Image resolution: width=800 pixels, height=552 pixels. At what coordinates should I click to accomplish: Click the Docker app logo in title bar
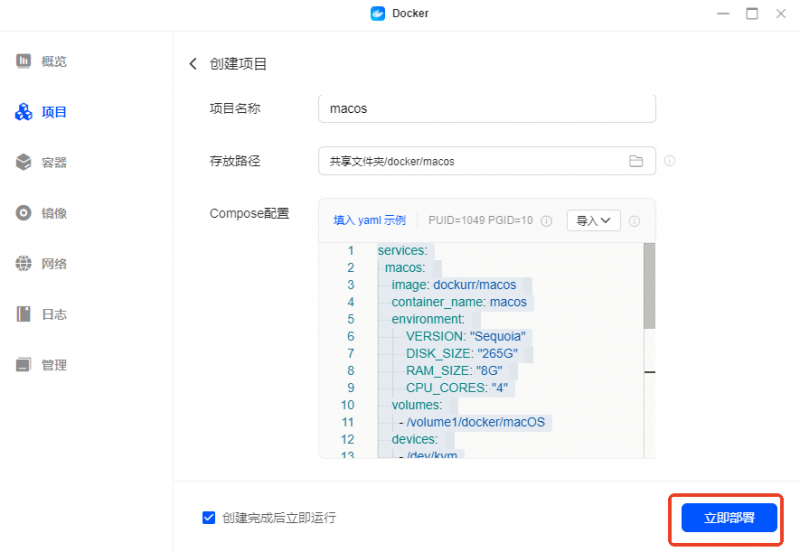pos(378,13)
